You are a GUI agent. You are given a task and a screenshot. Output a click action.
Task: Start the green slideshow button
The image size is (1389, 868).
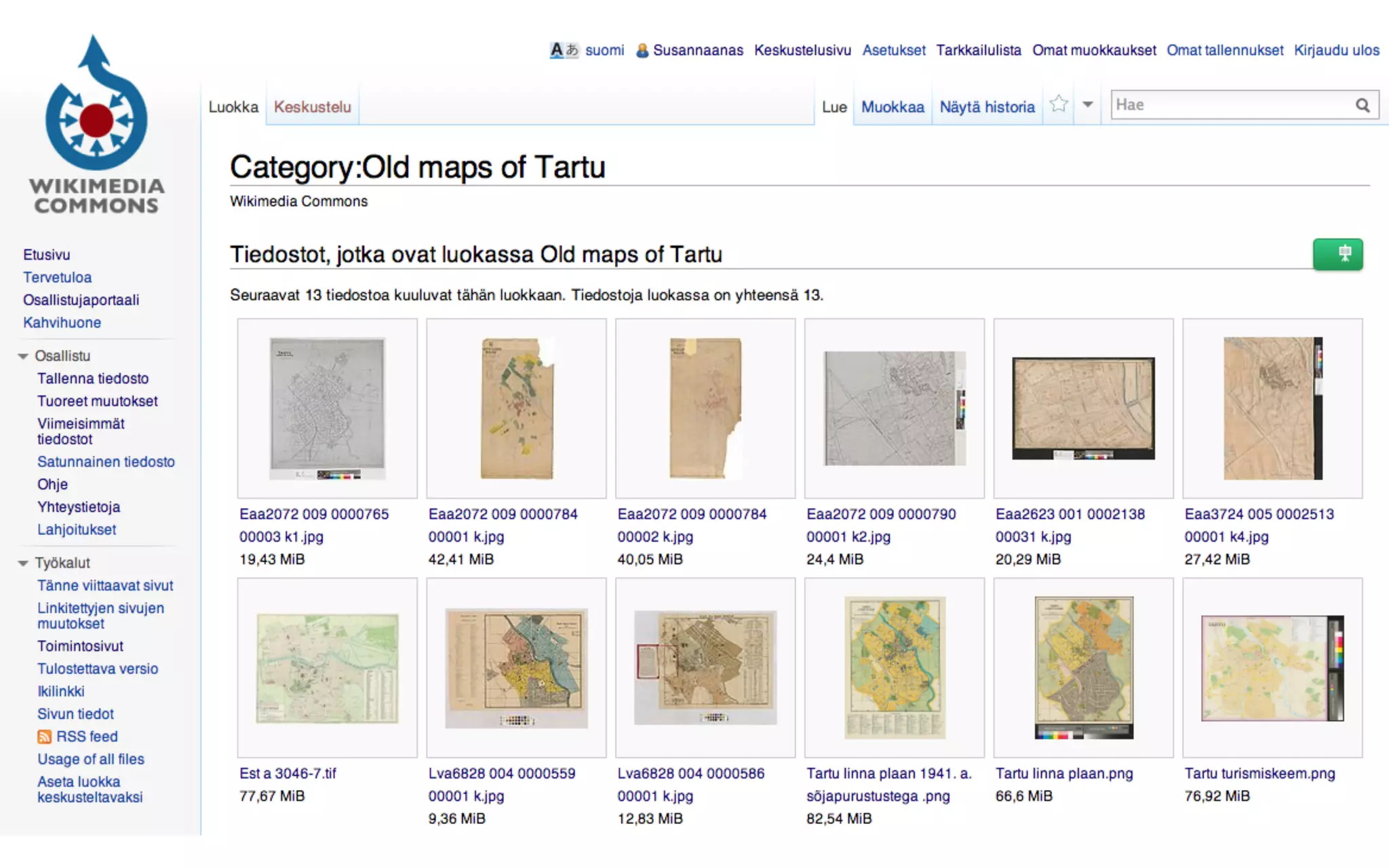1337,254
